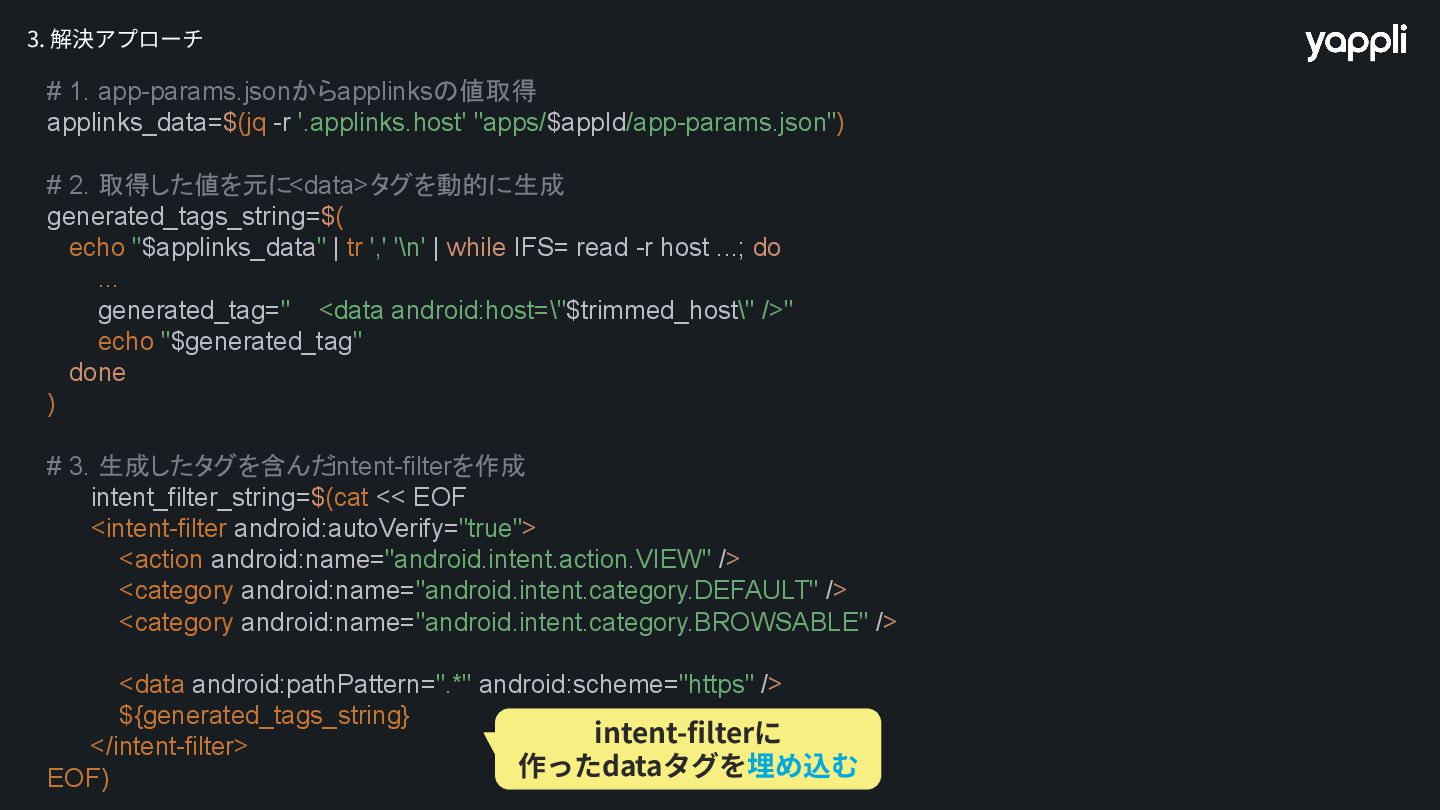Click the action android.intent.action.VIEW line
1440x810 pixels.
pyautogui.click(x=429, y=559)
